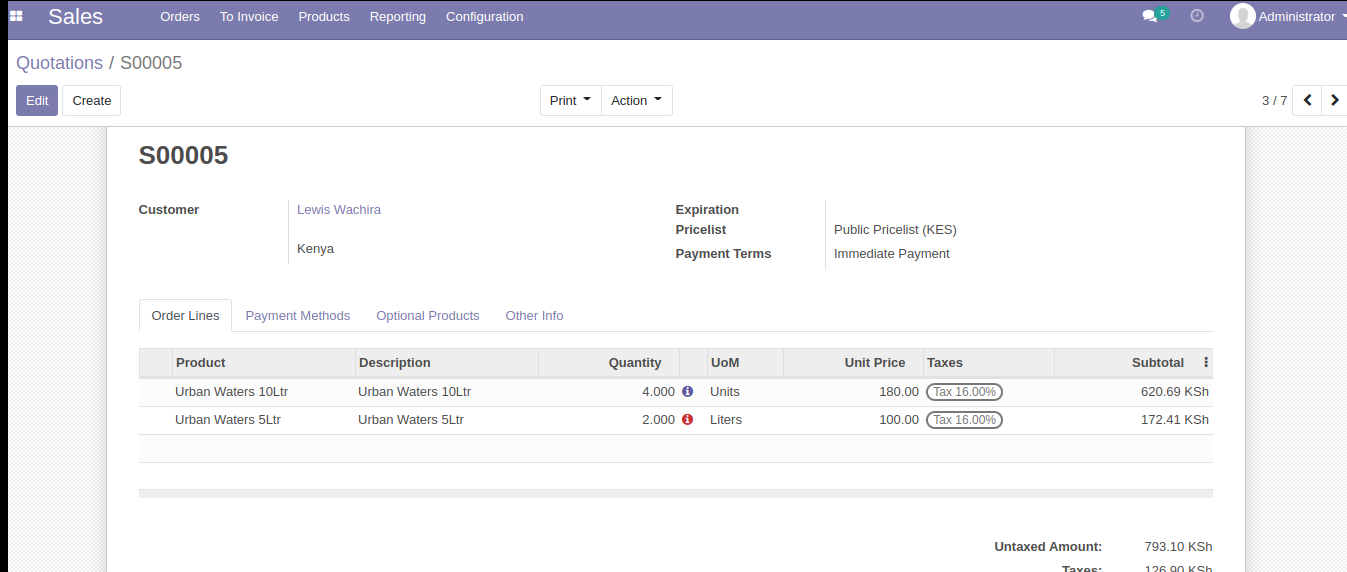Expand the Action dropdown
1347x572 pixels.
point(636,100)
